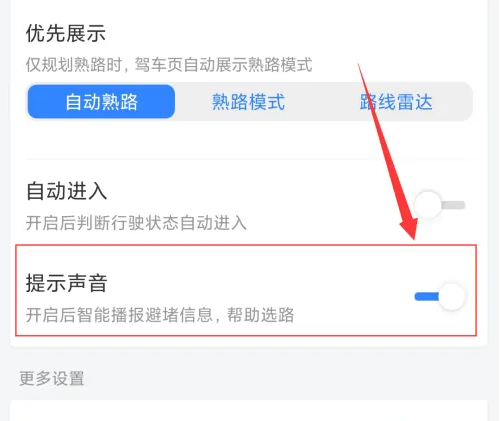
Task: Open the 更多设置 section header
Action: coord(52,378)
